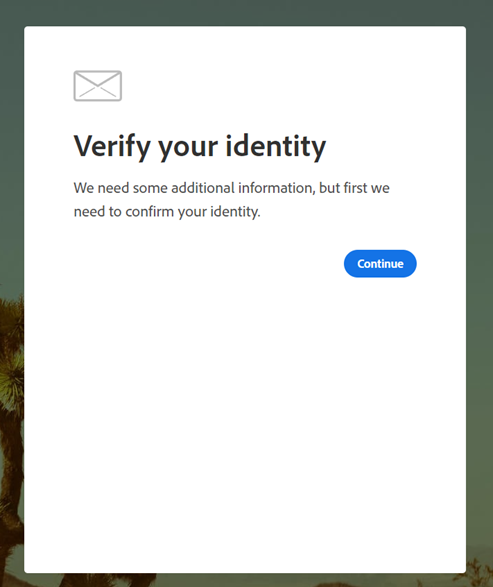
Task: Click the word "identity" in the large heading
Action: click(276, 146)
